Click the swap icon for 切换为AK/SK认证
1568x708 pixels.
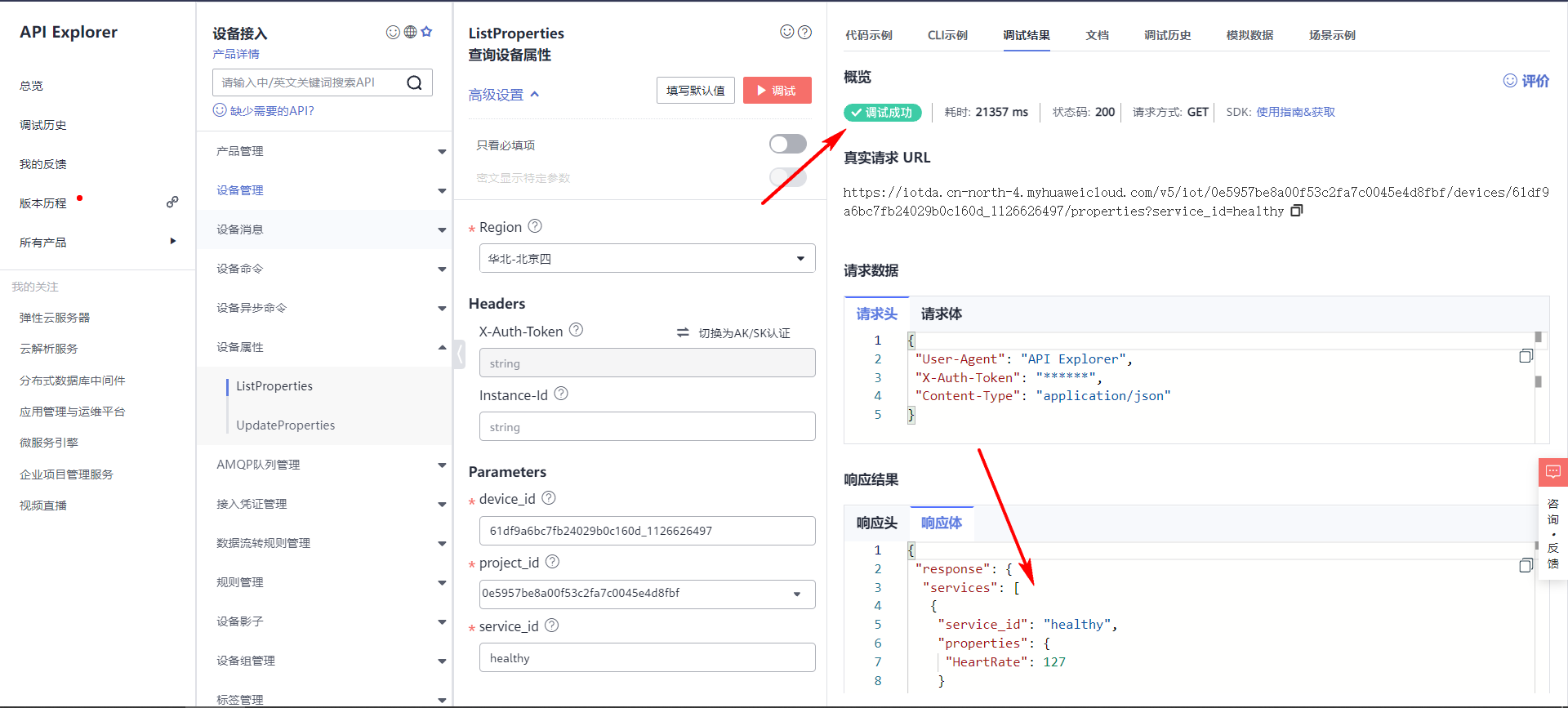(x=683, y=332)
